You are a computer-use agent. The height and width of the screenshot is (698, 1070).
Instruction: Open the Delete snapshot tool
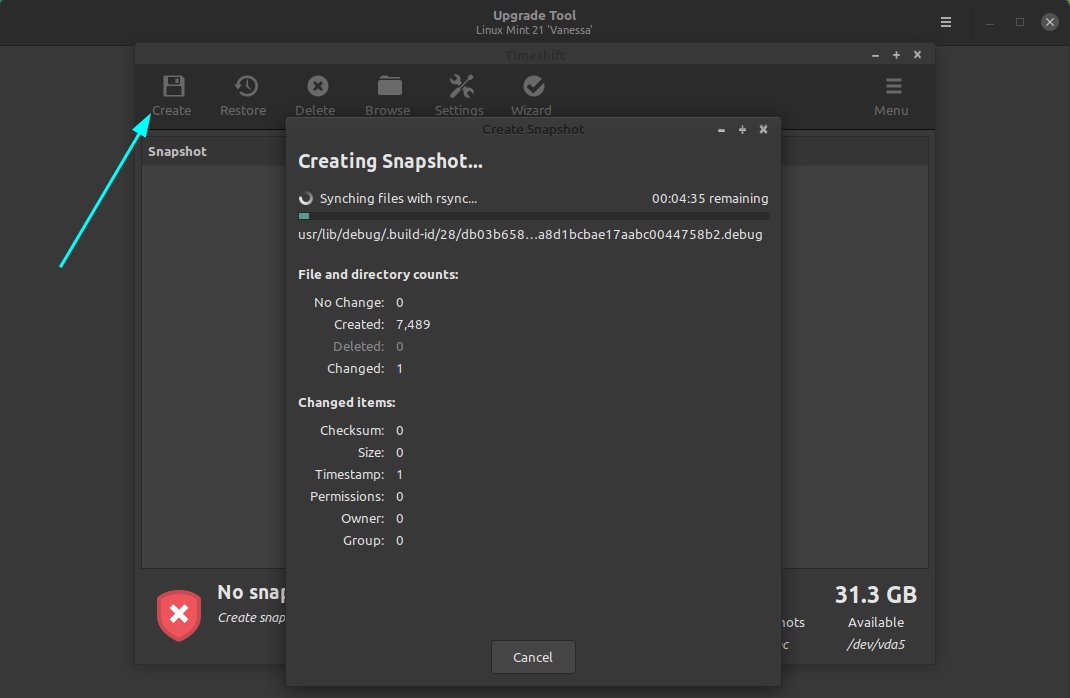[x=316, y=95]
